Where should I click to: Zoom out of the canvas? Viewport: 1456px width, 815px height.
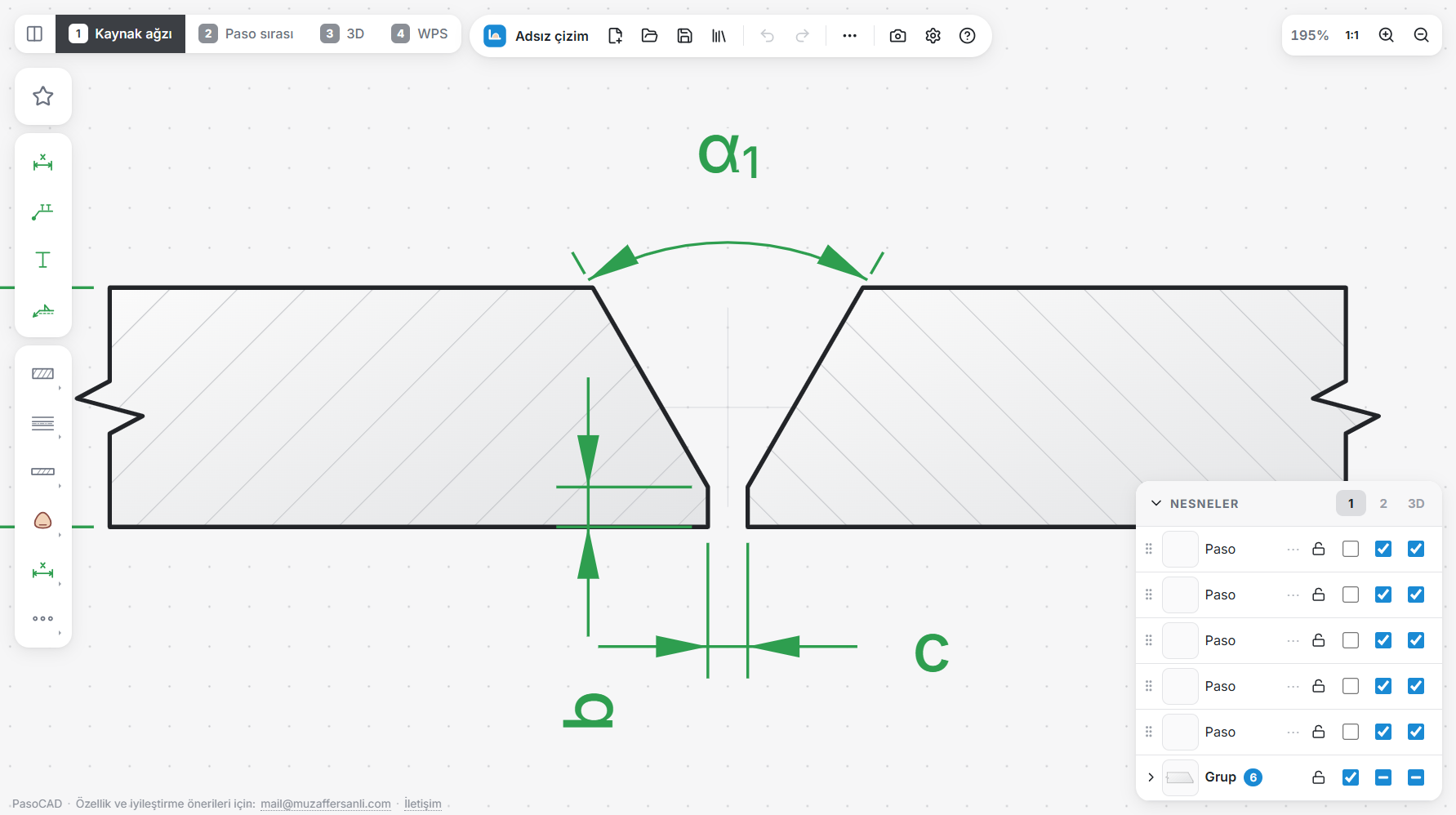[x=1422, y=35]
